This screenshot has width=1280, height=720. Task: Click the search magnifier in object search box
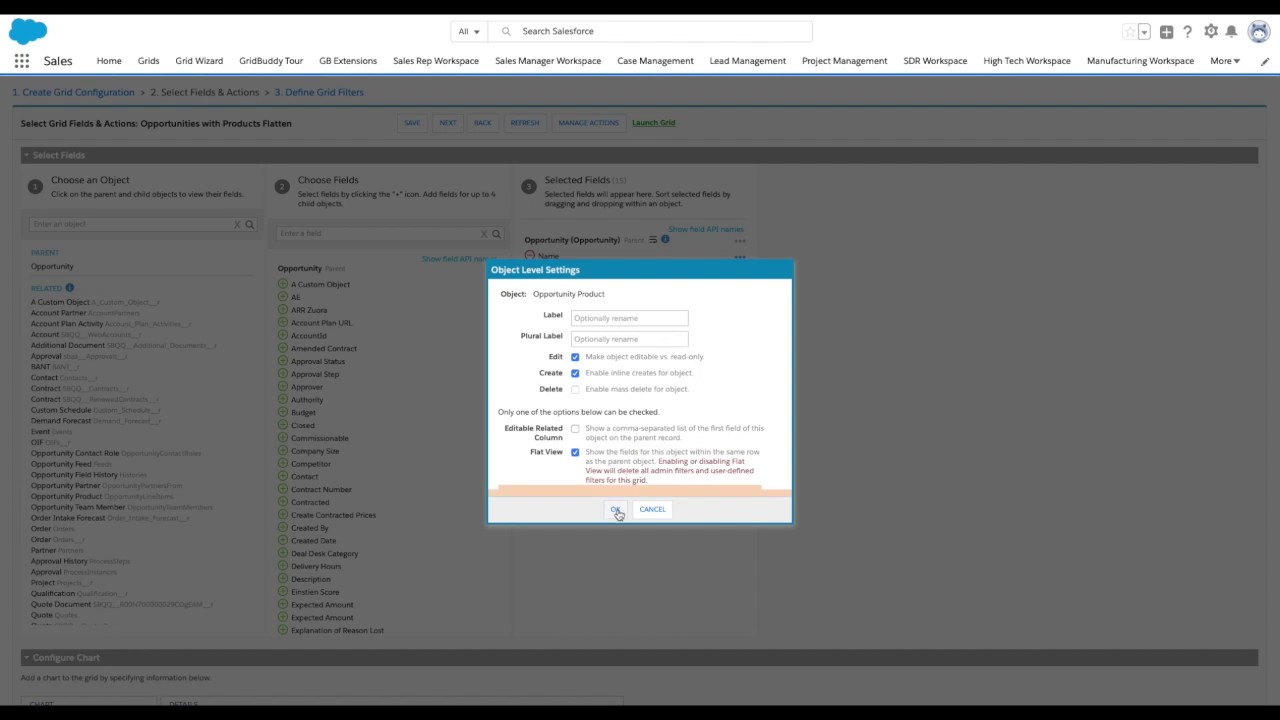click(250, 224)
